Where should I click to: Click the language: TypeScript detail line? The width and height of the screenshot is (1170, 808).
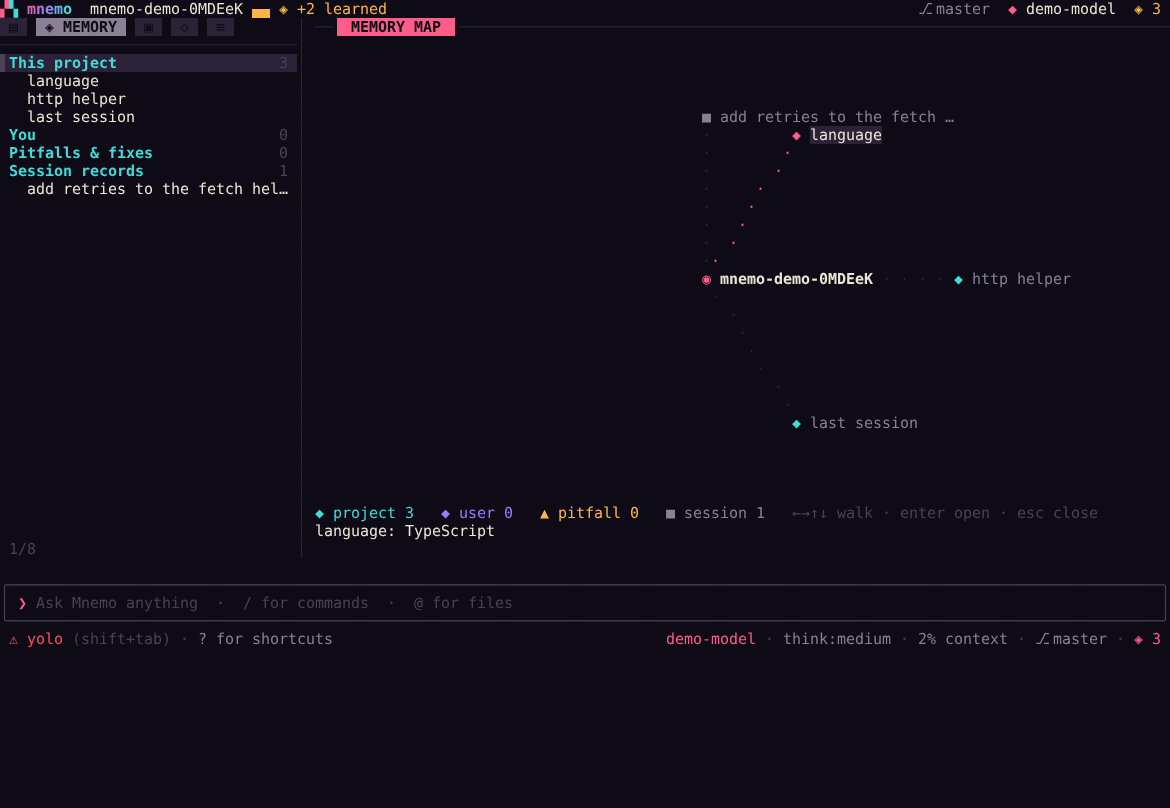tap(404, 530)
